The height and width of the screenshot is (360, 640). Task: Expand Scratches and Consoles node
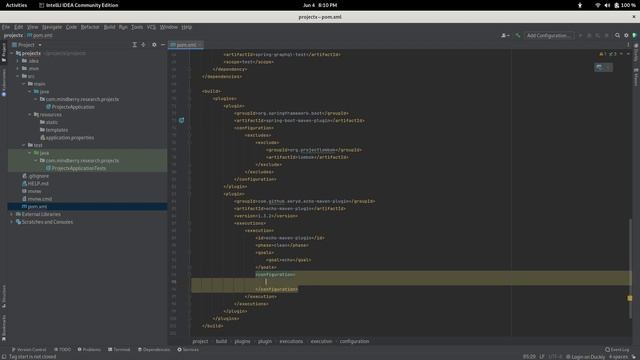[x=12, y=222]
